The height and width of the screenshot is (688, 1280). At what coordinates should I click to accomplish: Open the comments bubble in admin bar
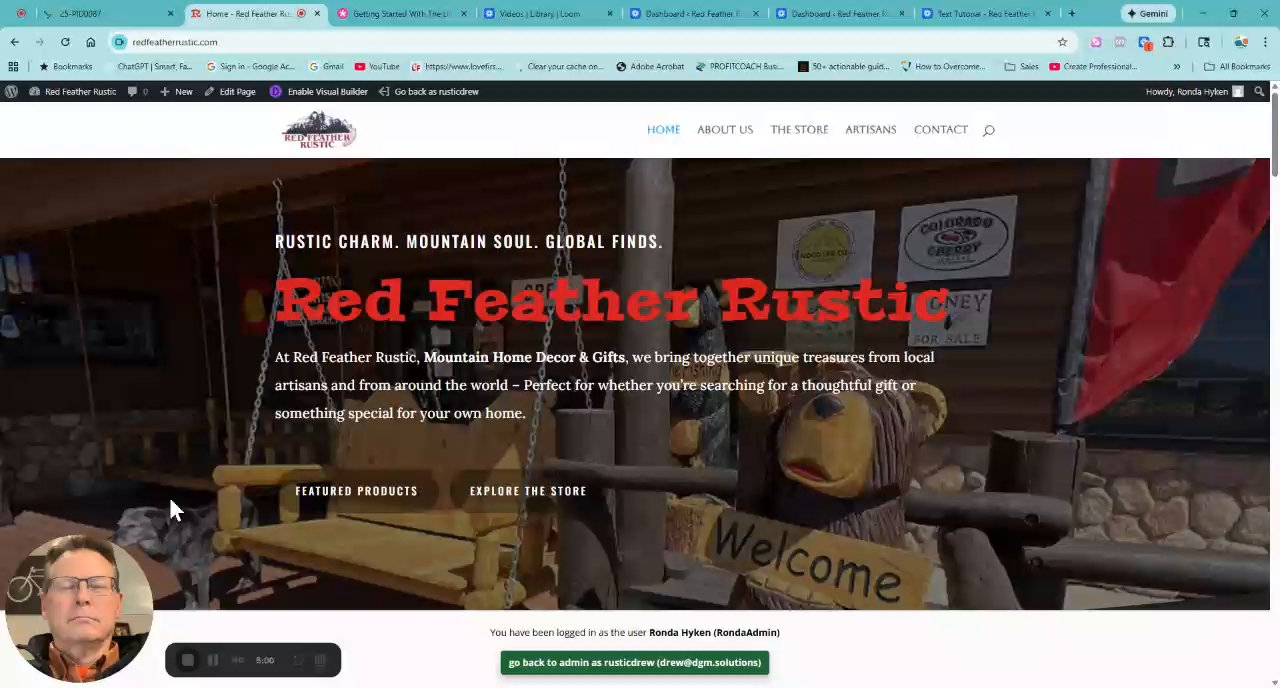pyautogui.click(x=138, y=91)
